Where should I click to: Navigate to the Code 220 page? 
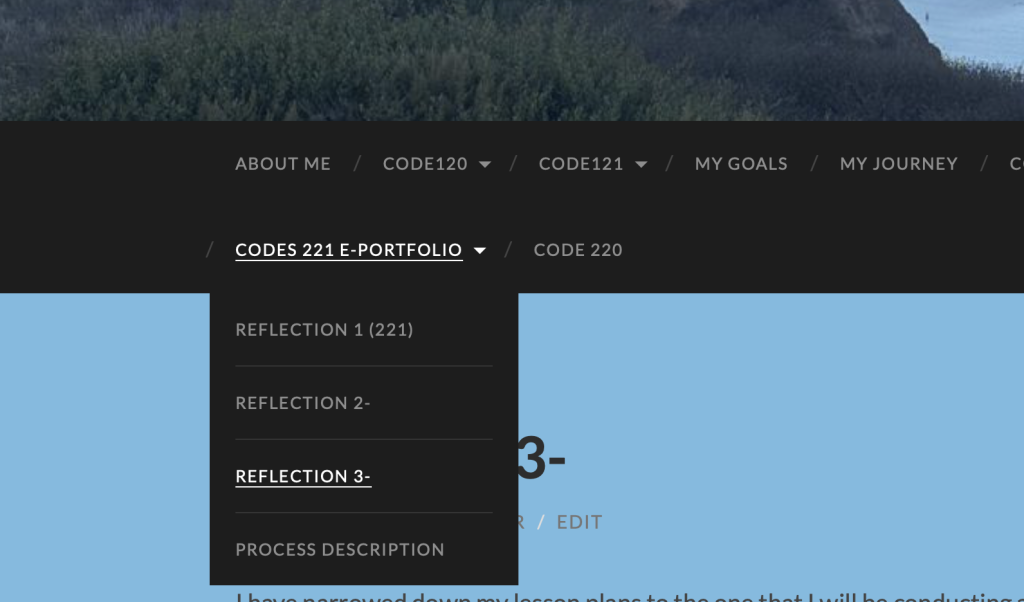(578, 250)
